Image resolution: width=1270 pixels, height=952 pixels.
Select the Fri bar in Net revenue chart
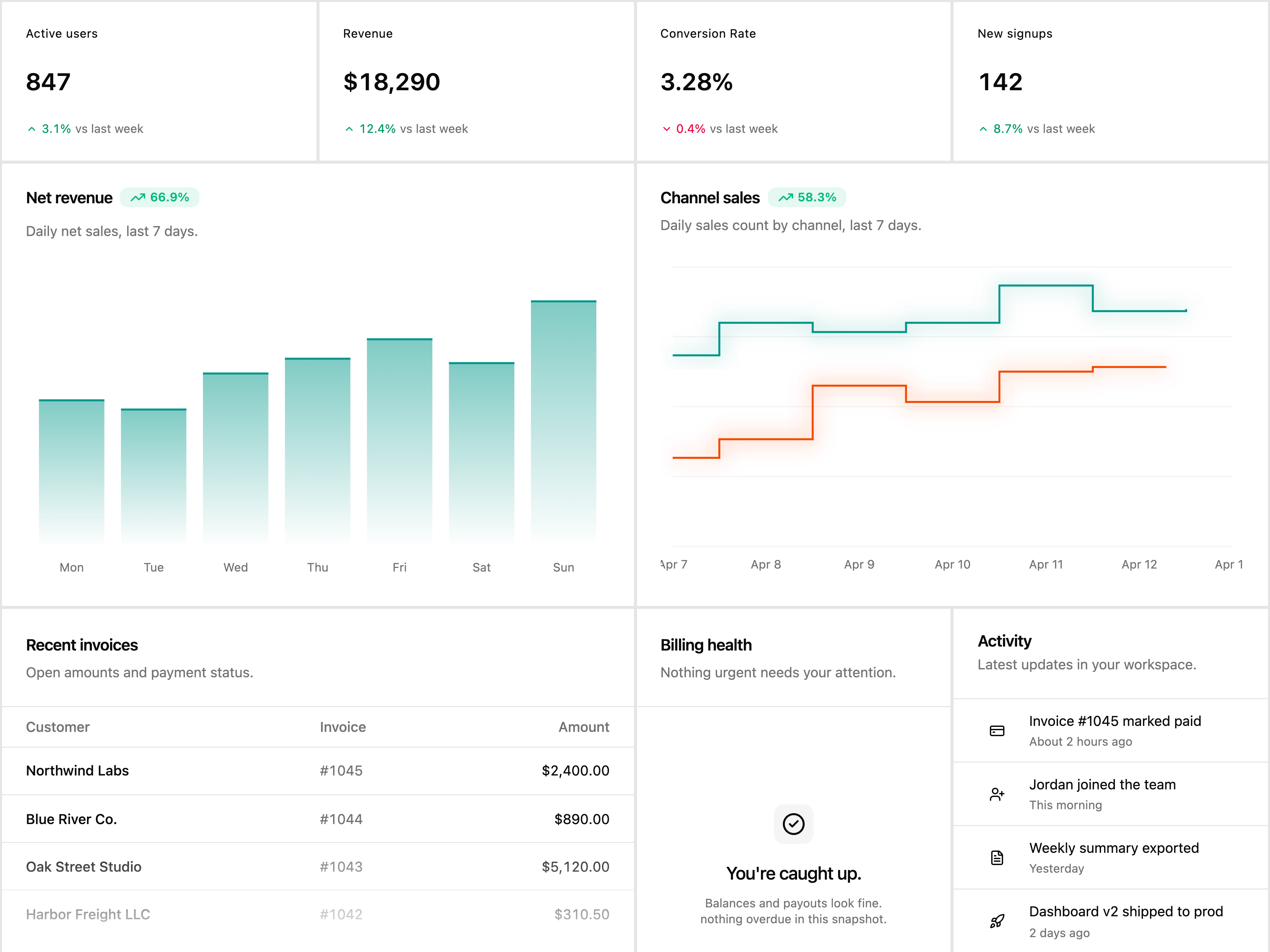(400, 441)
